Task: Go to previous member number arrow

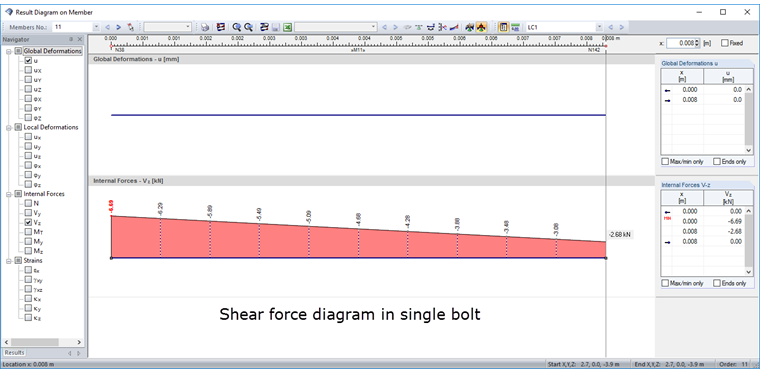Action: [108, 27]
